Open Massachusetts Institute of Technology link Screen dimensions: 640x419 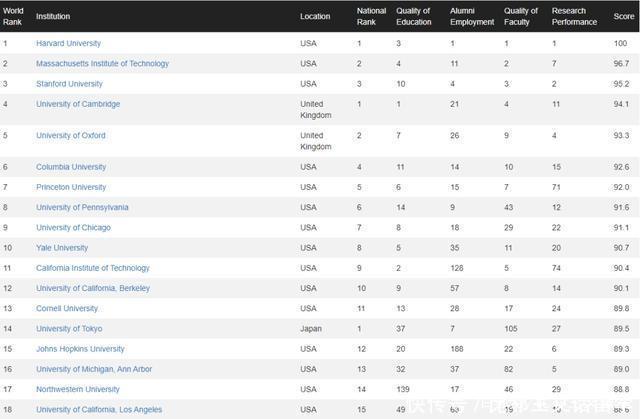(102, 64)
